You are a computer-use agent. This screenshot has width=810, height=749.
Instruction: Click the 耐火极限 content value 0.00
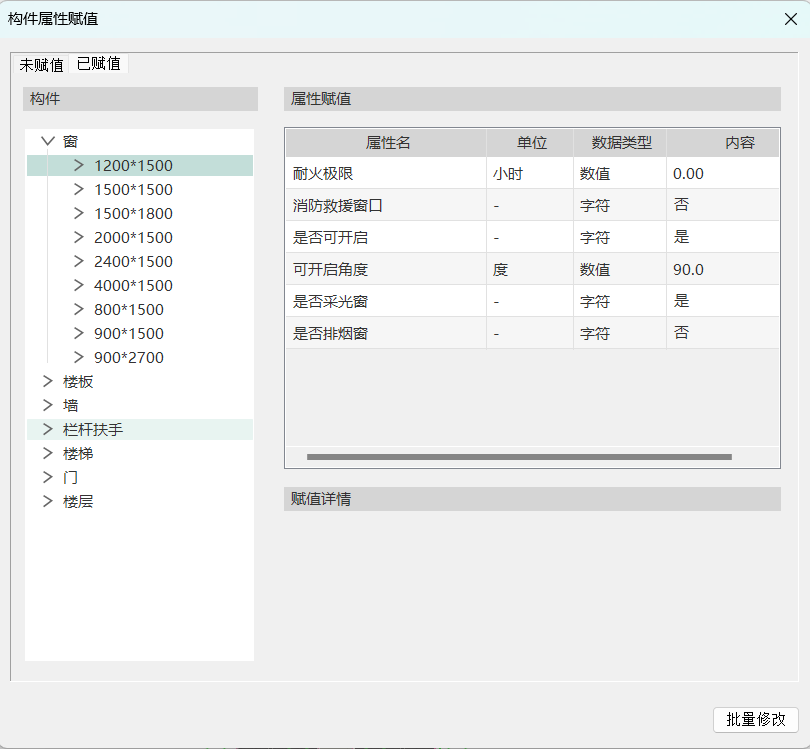(688, 173)
